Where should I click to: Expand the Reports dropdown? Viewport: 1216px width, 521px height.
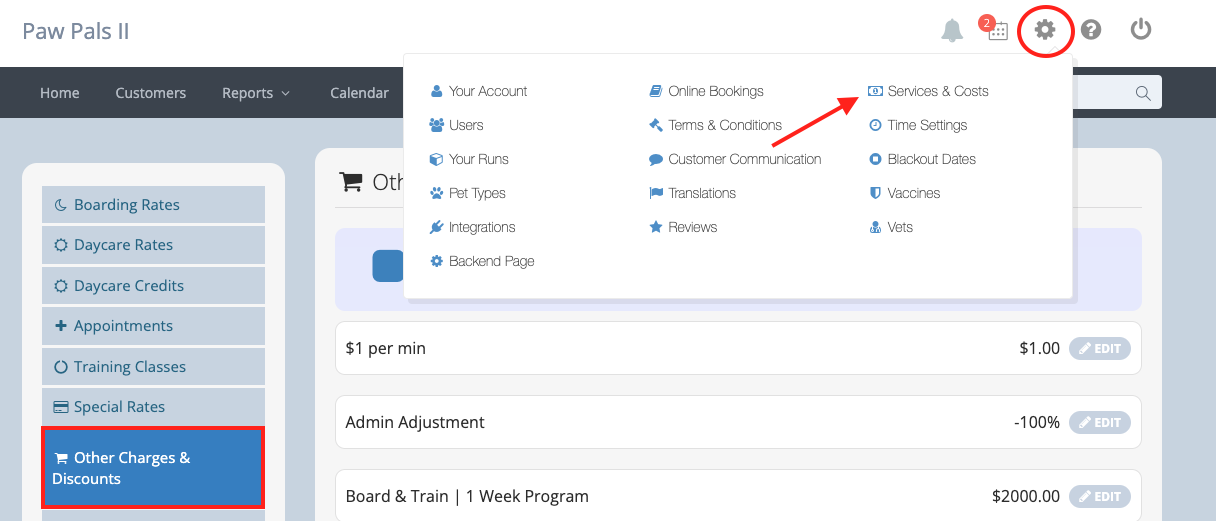[256, 93]
